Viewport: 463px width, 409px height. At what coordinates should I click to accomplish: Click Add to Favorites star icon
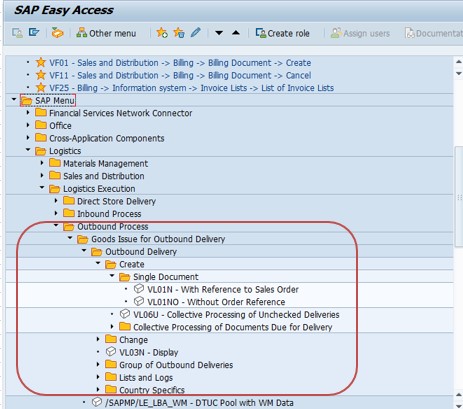pyautogui.click(x=162, y=33)
